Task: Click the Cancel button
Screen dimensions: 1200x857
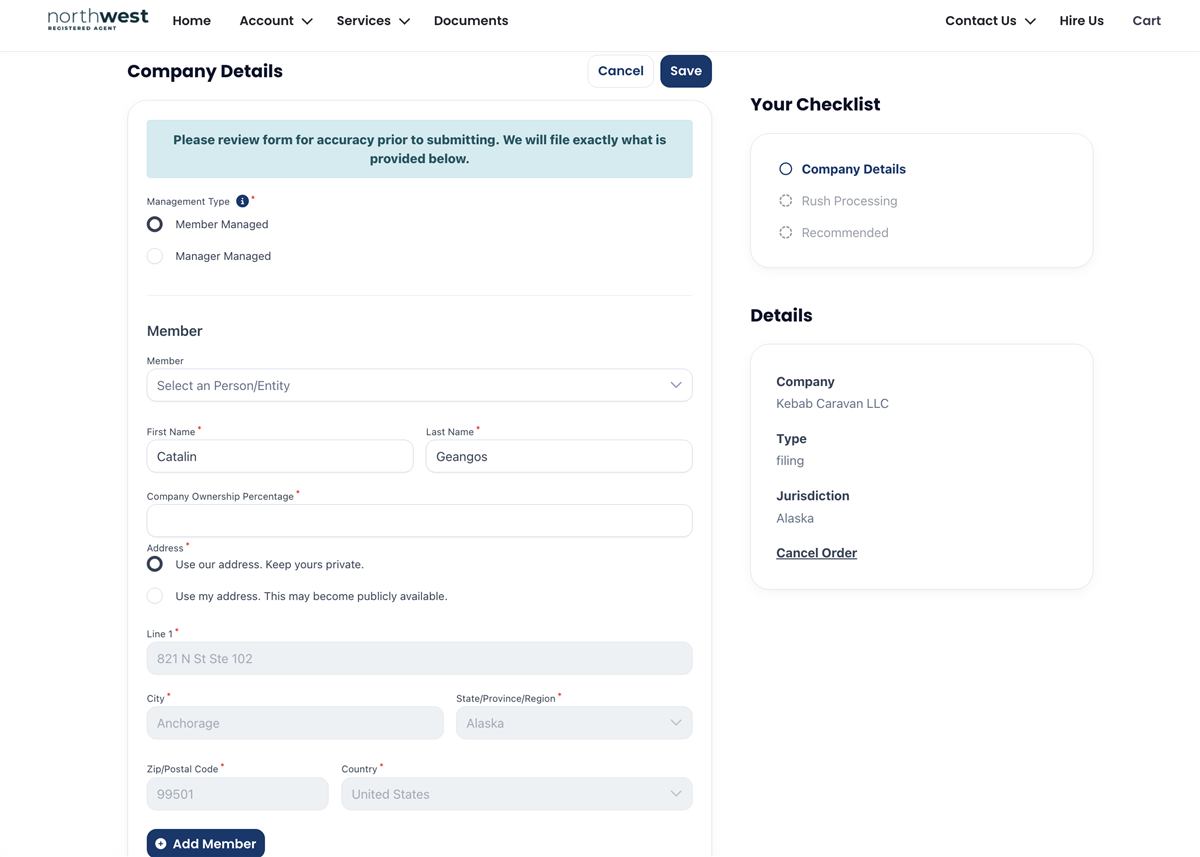Action: point(620,71)
